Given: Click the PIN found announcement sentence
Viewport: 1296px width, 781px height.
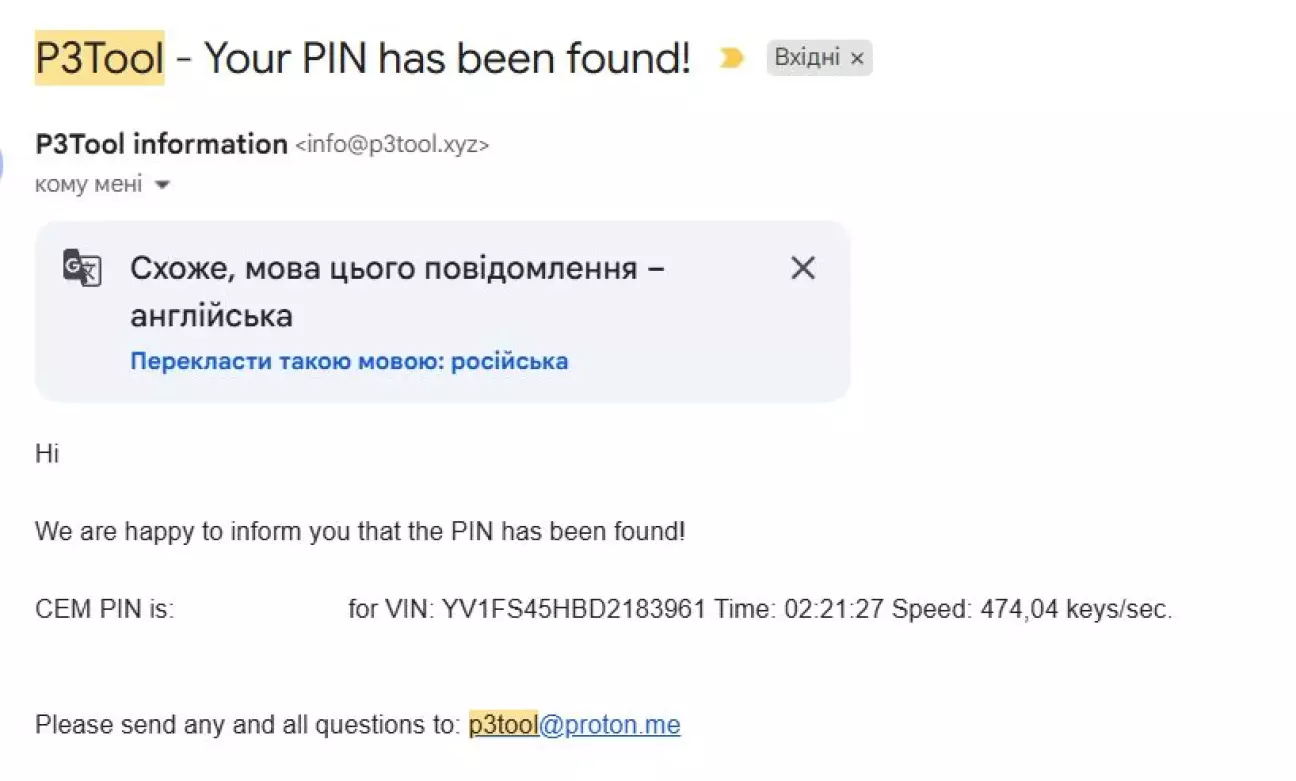Looking at the screenshot, I should (360, 531).
